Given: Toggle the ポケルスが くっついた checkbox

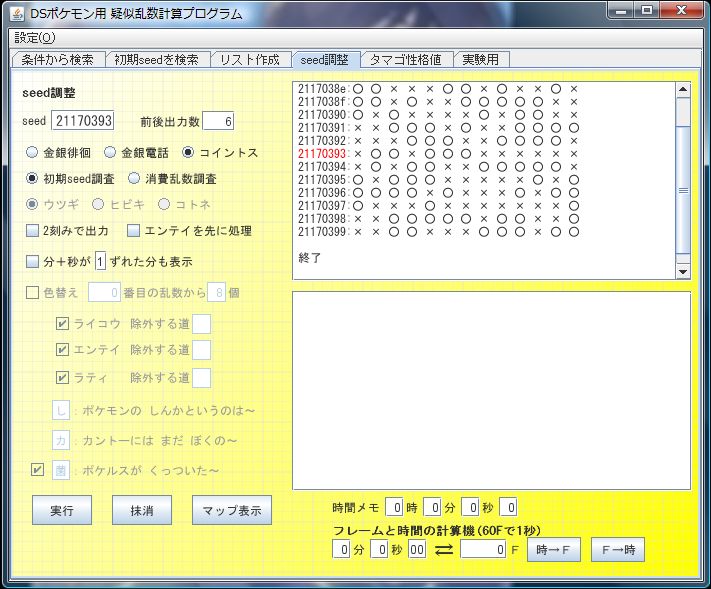Looking at the screenshot, I should click(x=38, y=469).
